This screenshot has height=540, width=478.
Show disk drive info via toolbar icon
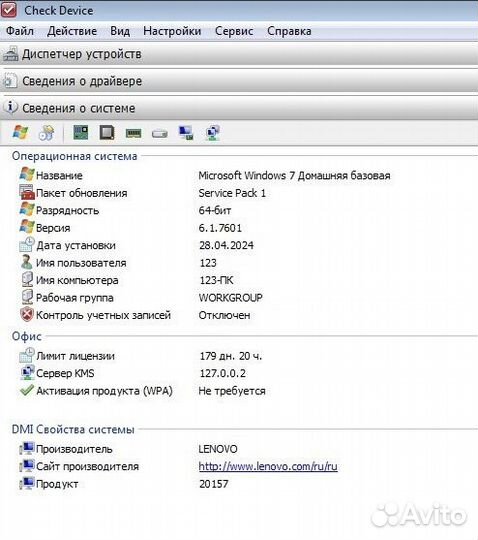point(160,133)
